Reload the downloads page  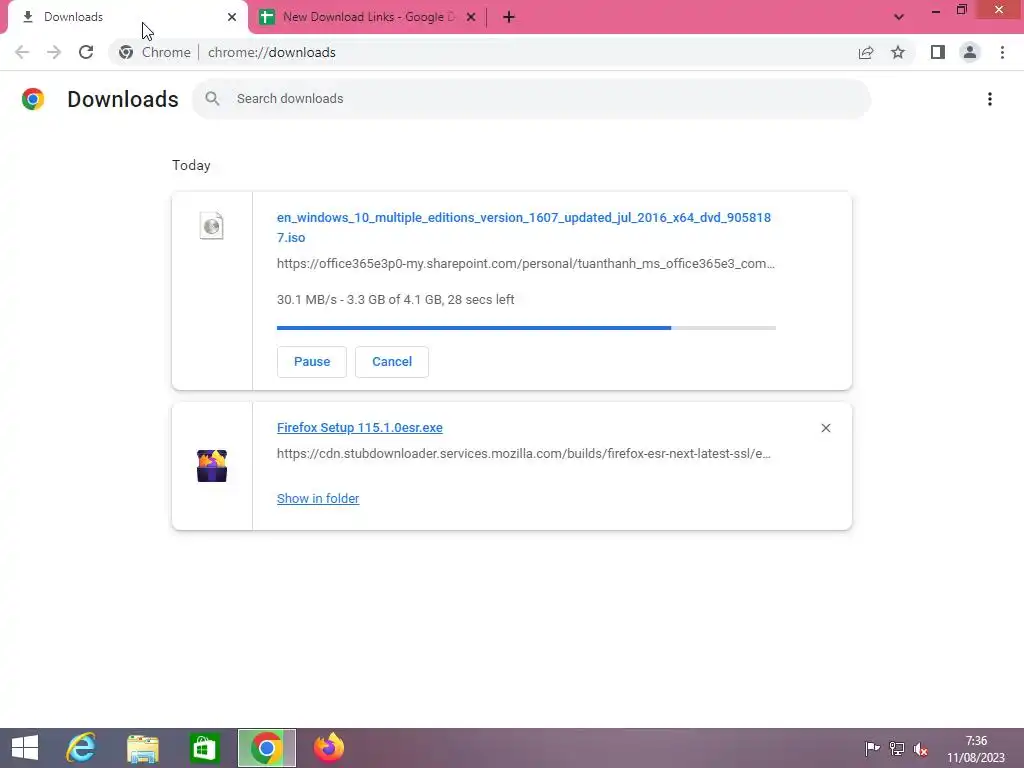[x=86, y=52]
